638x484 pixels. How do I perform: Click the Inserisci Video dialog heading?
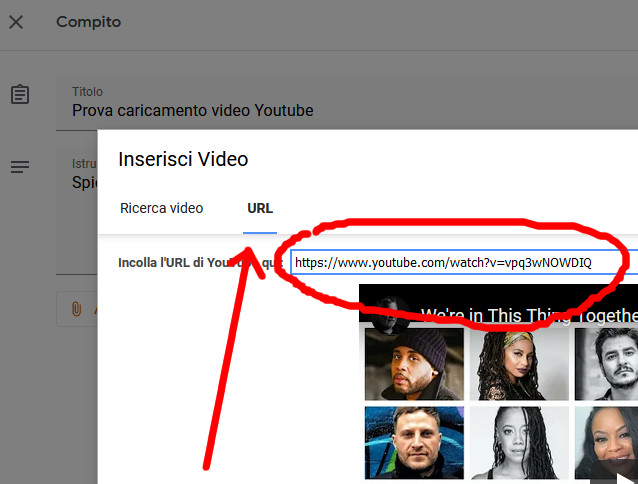tap(183, 159)
